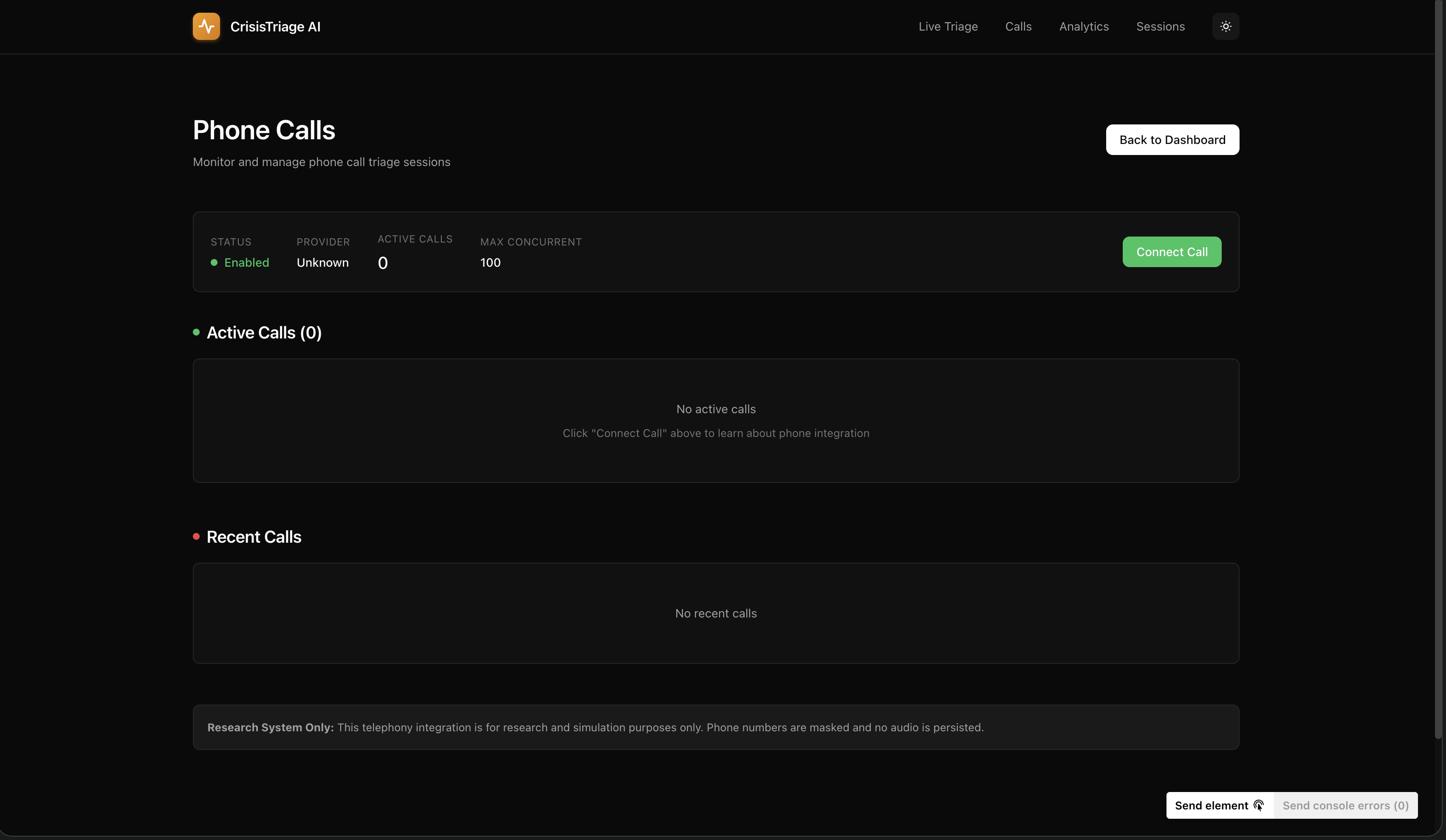Viewport: 1446px width, 840px height.
Task: Click the Active Calls count value 0
Action: [x=383, y=263]
